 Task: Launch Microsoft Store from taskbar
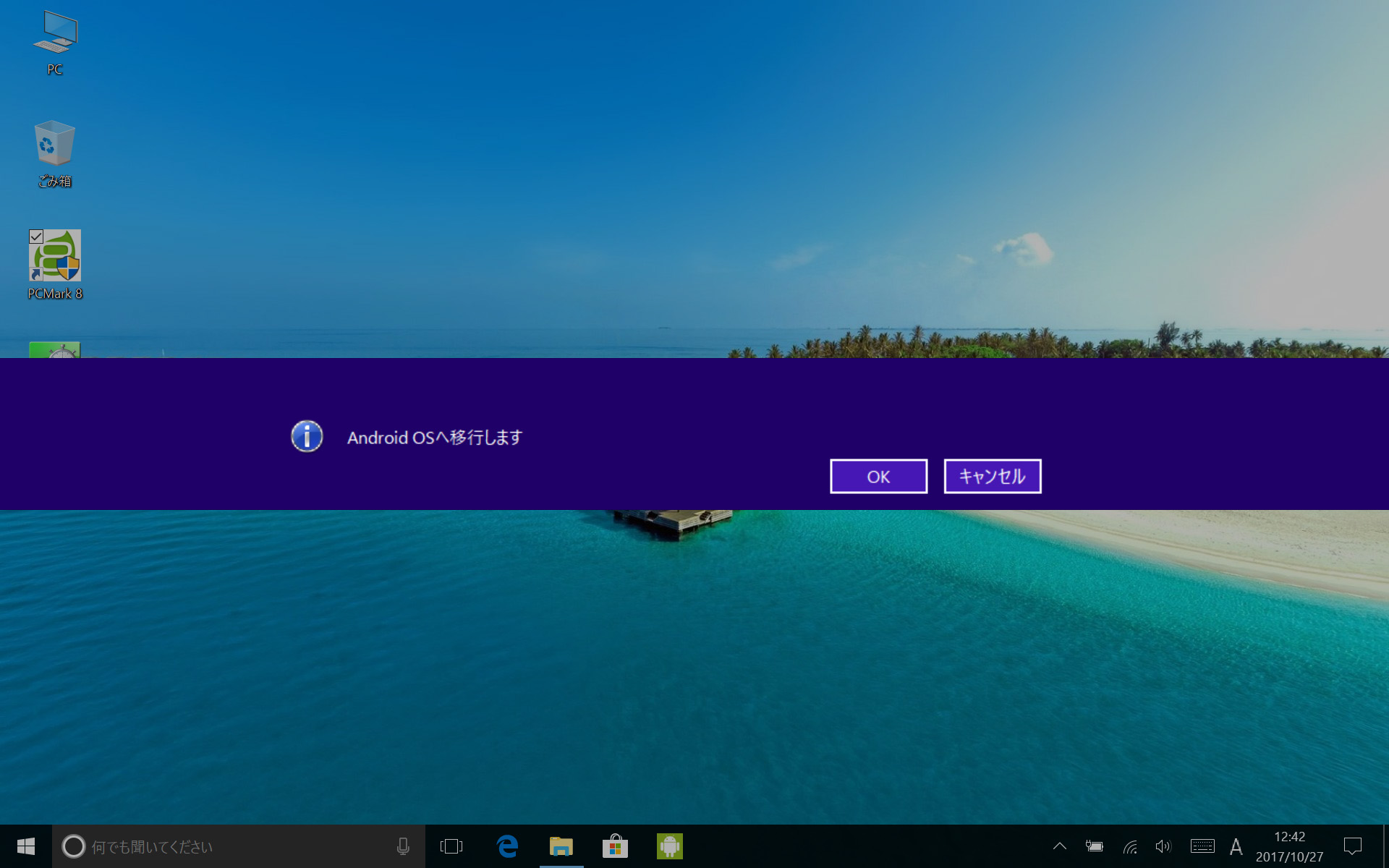tap(615, 846)
